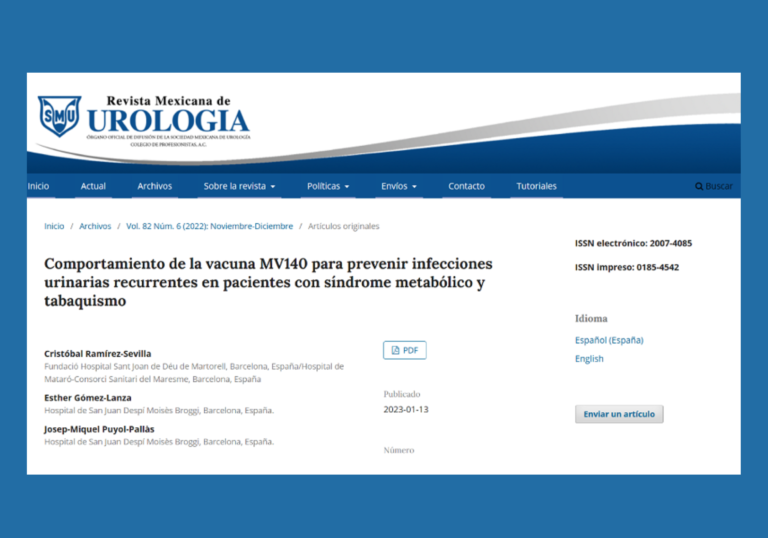Open the Actual menu item
The image size is (768, 538).
click(x=93, y=186)
